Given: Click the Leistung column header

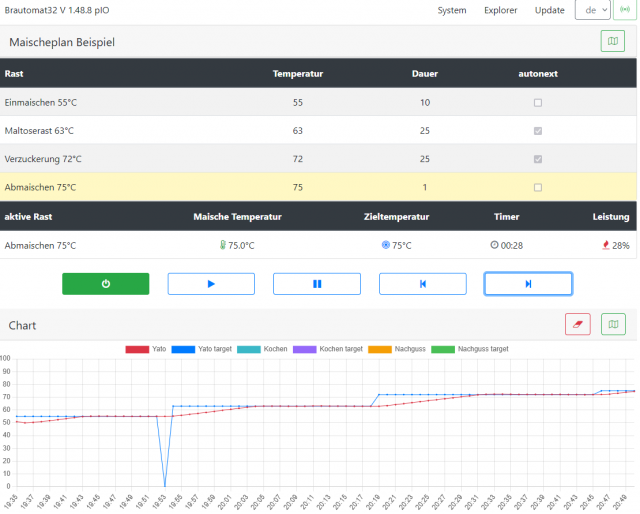Looking at the screenshot, I should click(611, 217).
